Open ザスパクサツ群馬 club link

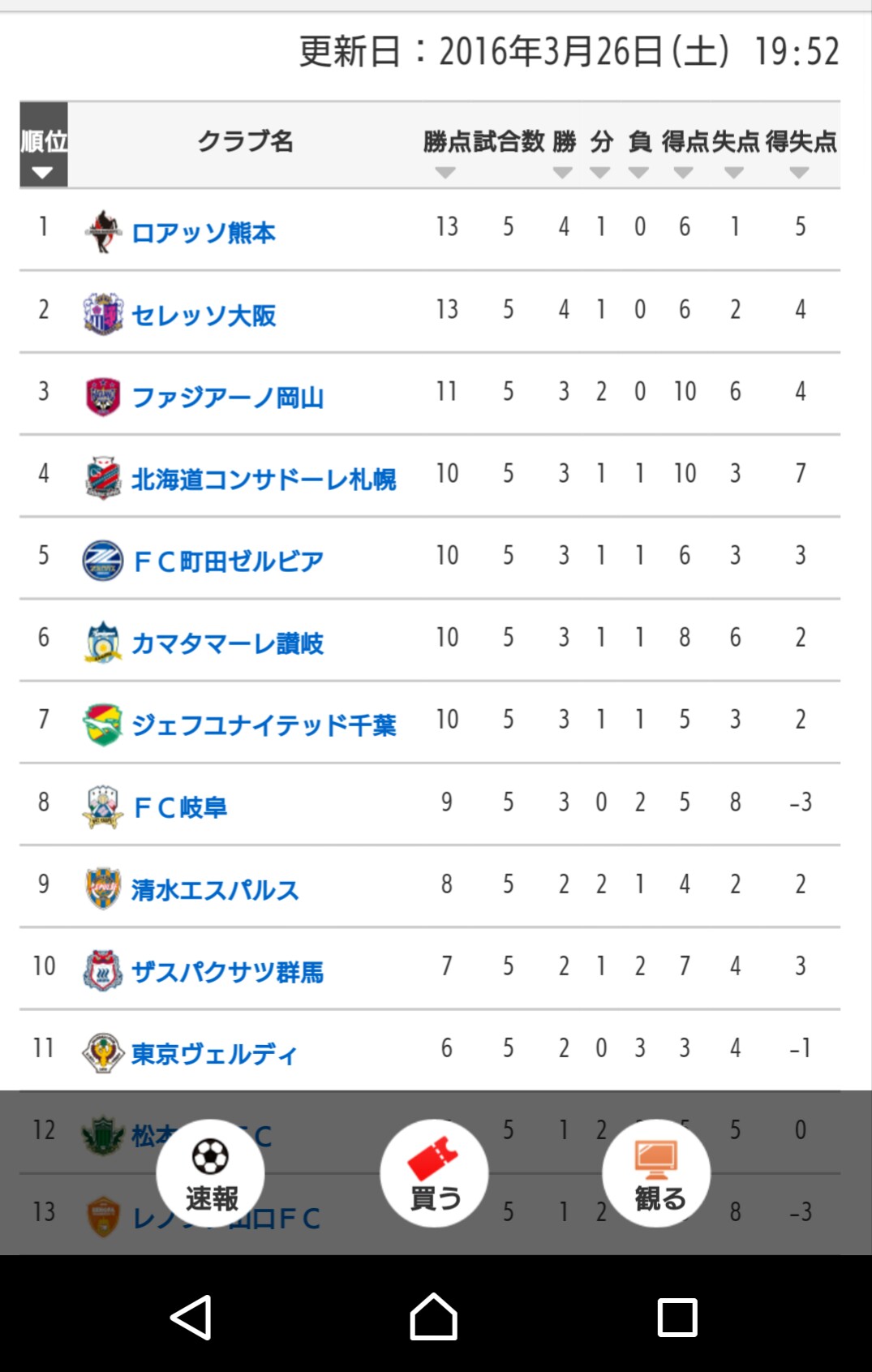tap(228, 970)
